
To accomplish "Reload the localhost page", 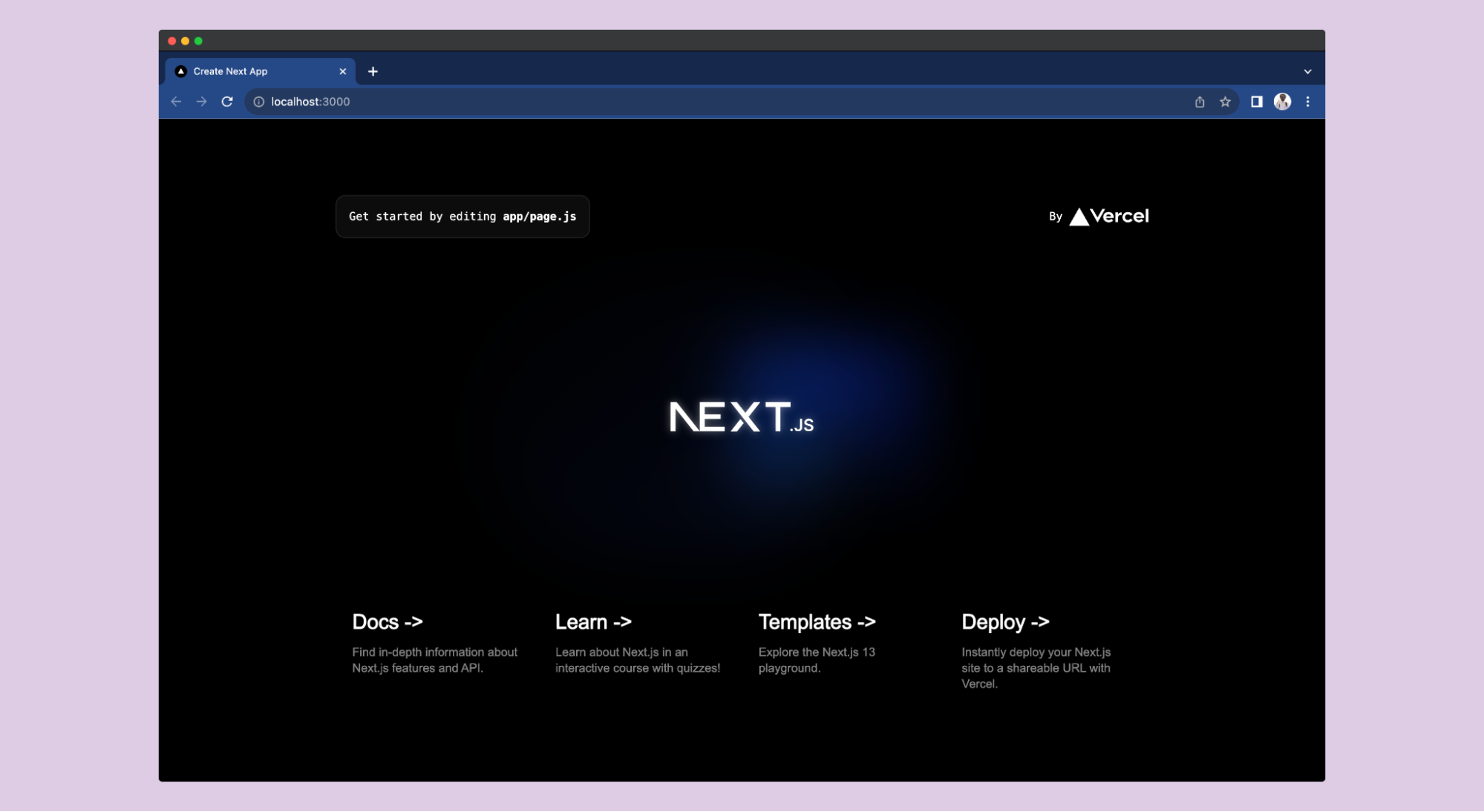I will (x=227, y=102).
